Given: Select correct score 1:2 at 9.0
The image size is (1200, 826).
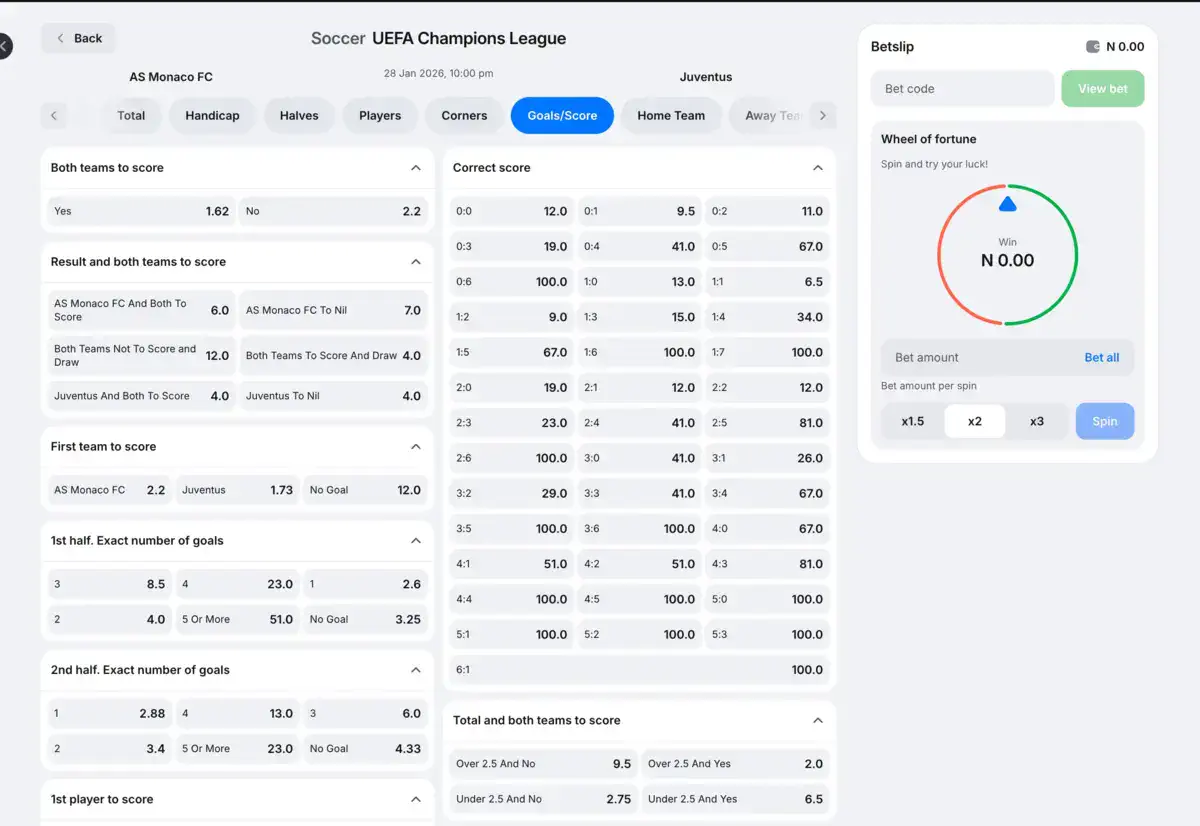Looking at the screenshot, I should coord(511,317).
